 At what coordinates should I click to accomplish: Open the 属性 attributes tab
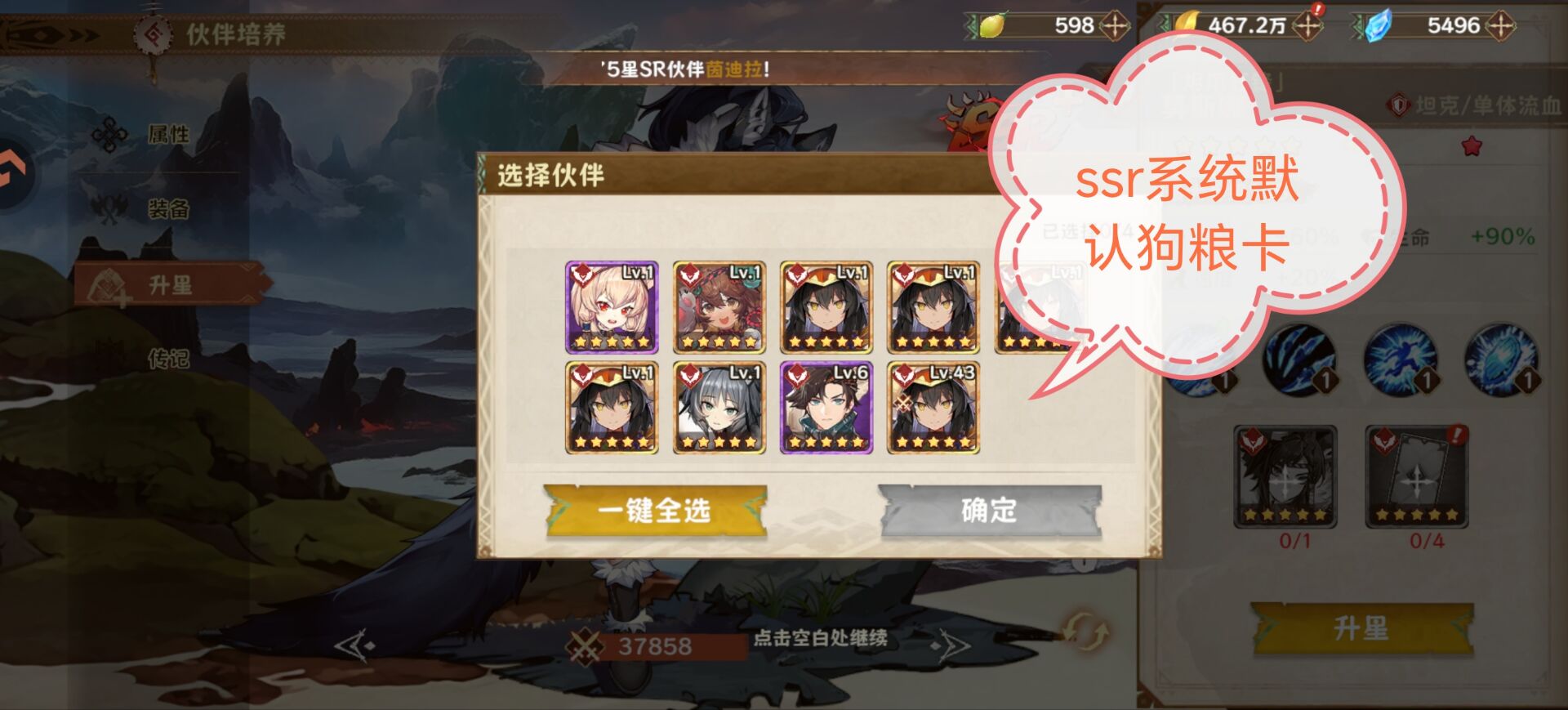coord(169,134)
